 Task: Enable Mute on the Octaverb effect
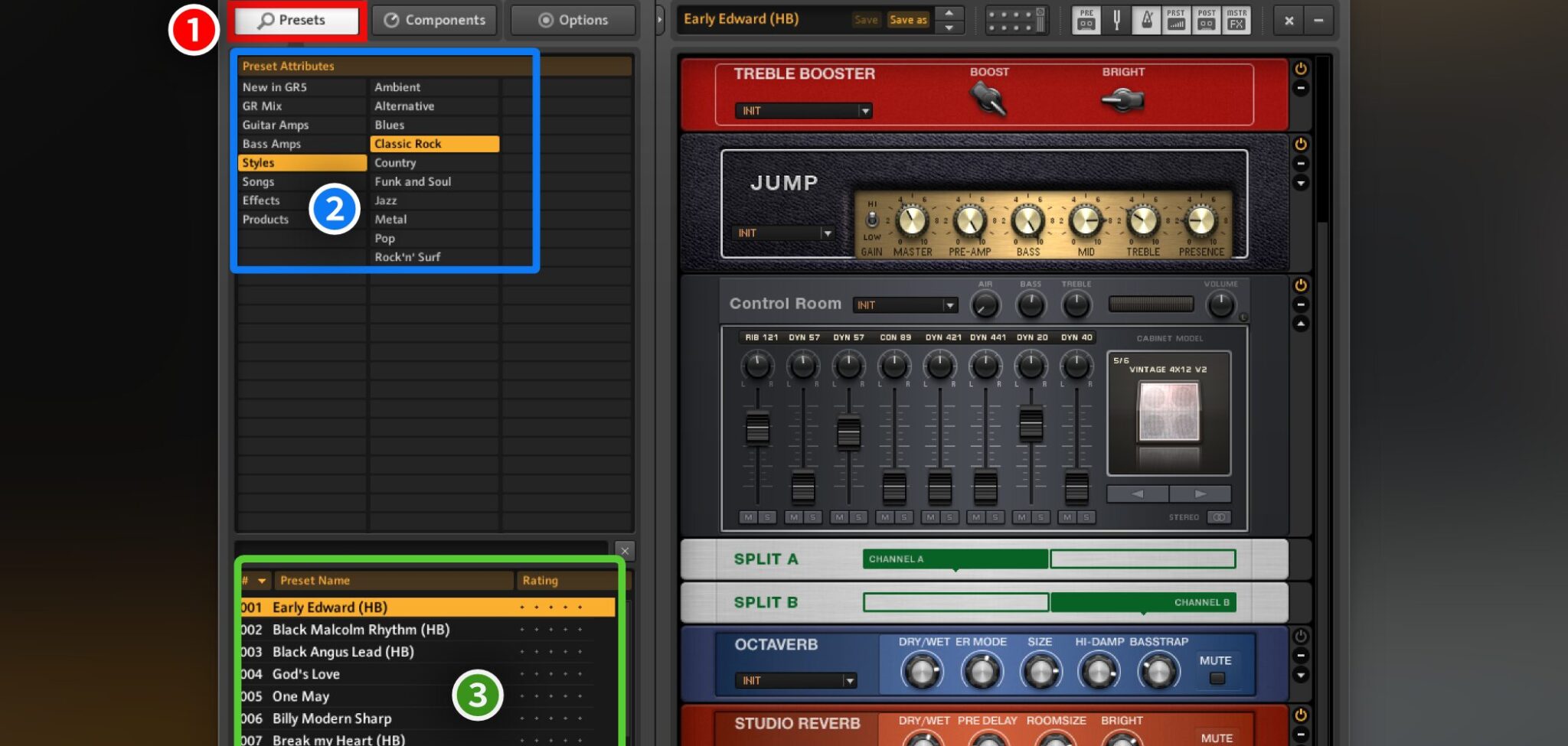tap(1216, 676)
